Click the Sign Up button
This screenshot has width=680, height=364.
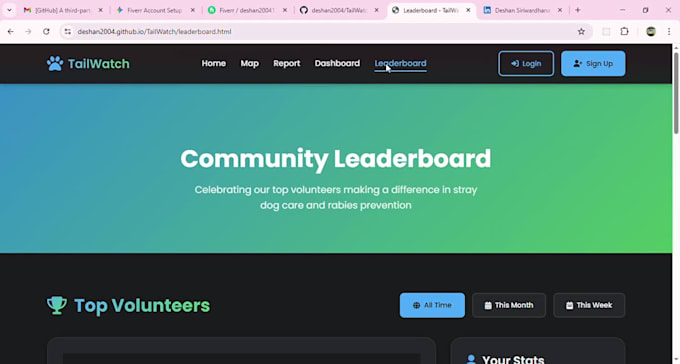pos(593,64)
